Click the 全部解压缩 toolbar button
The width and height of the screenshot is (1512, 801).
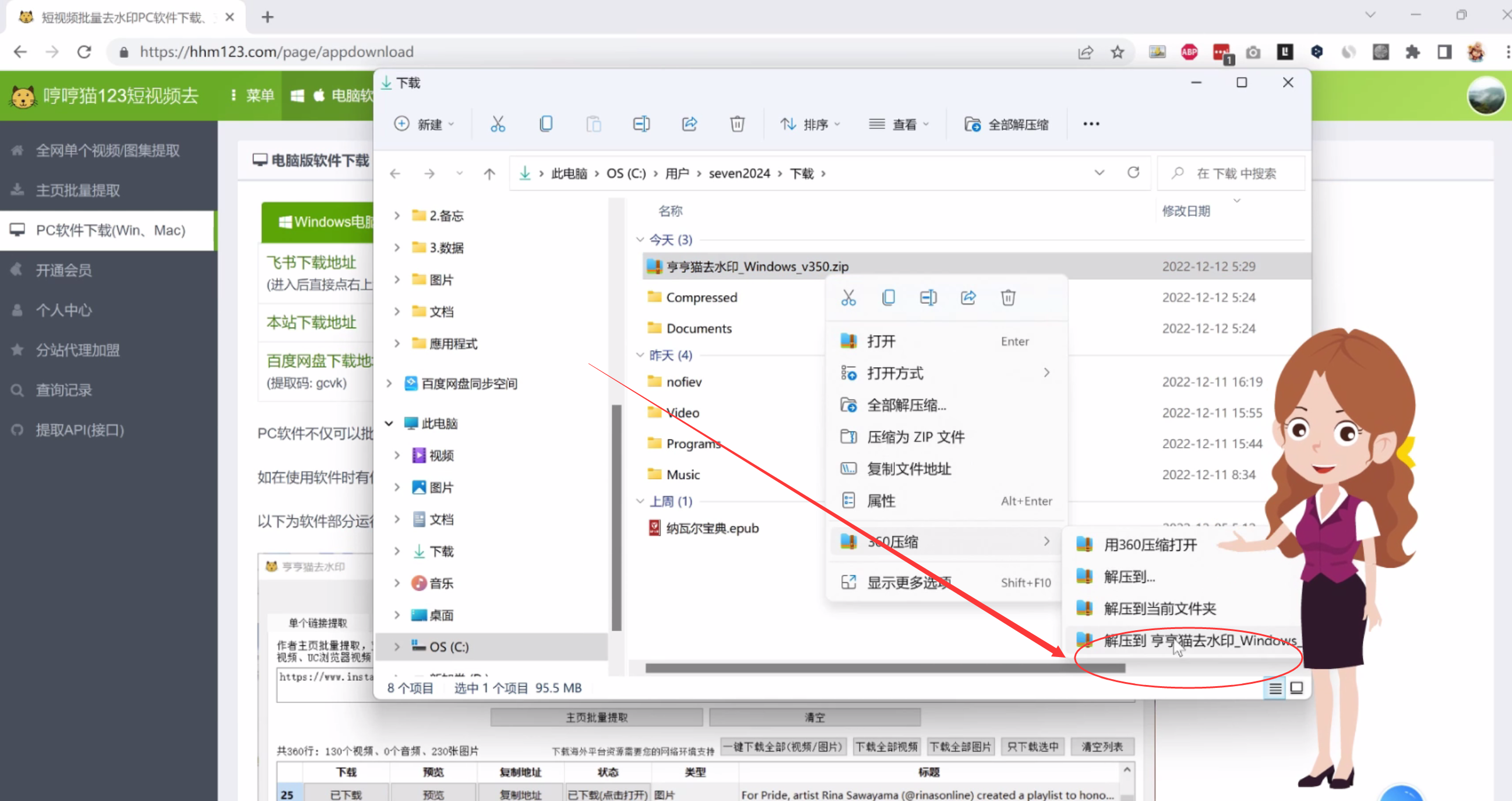point(1006,124)
